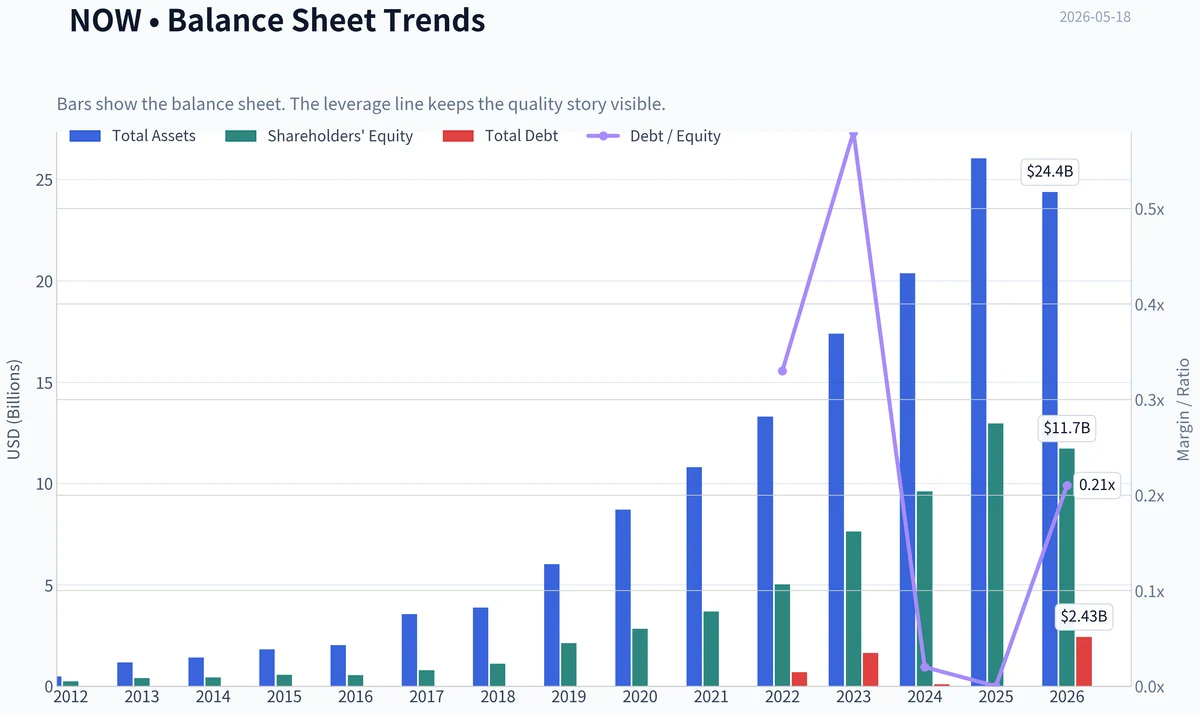Toggle the Total Assets legend series
The width and height of the screenshot is (1200, 713).
[133, 136]
